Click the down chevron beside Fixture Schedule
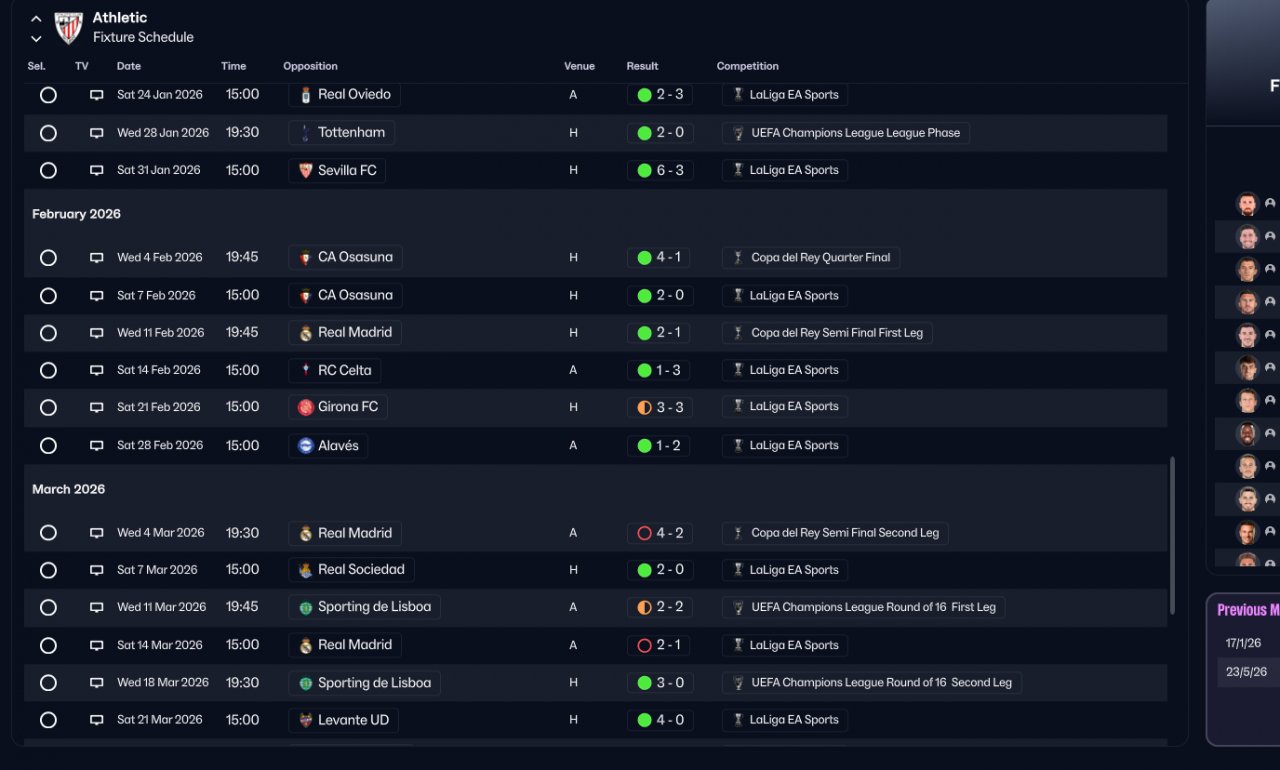The width and height of the screenshot is (1280, 770). [36, 39]
